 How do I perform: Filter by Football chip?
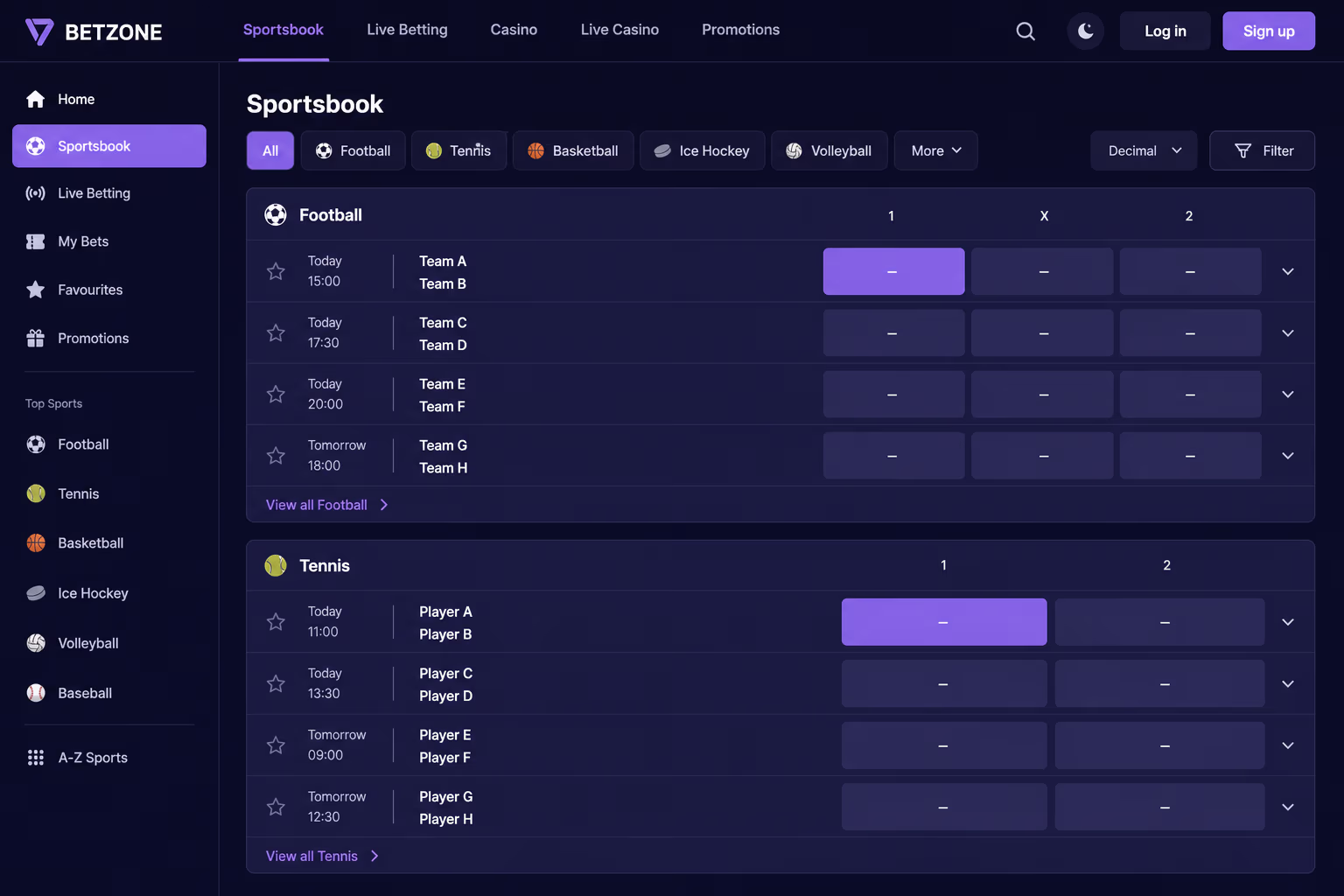pos(353,150)
